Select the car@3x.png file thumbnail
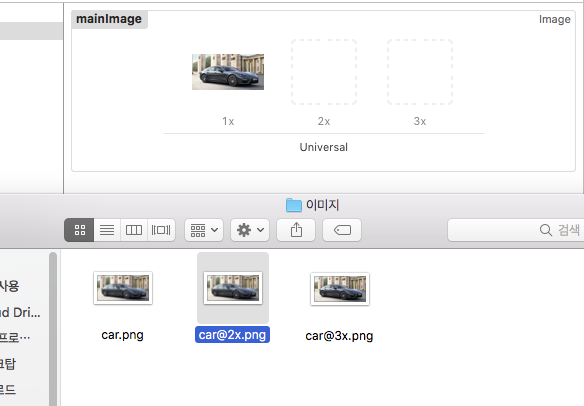This screenshot has height=406, width=584. (340, 289)
